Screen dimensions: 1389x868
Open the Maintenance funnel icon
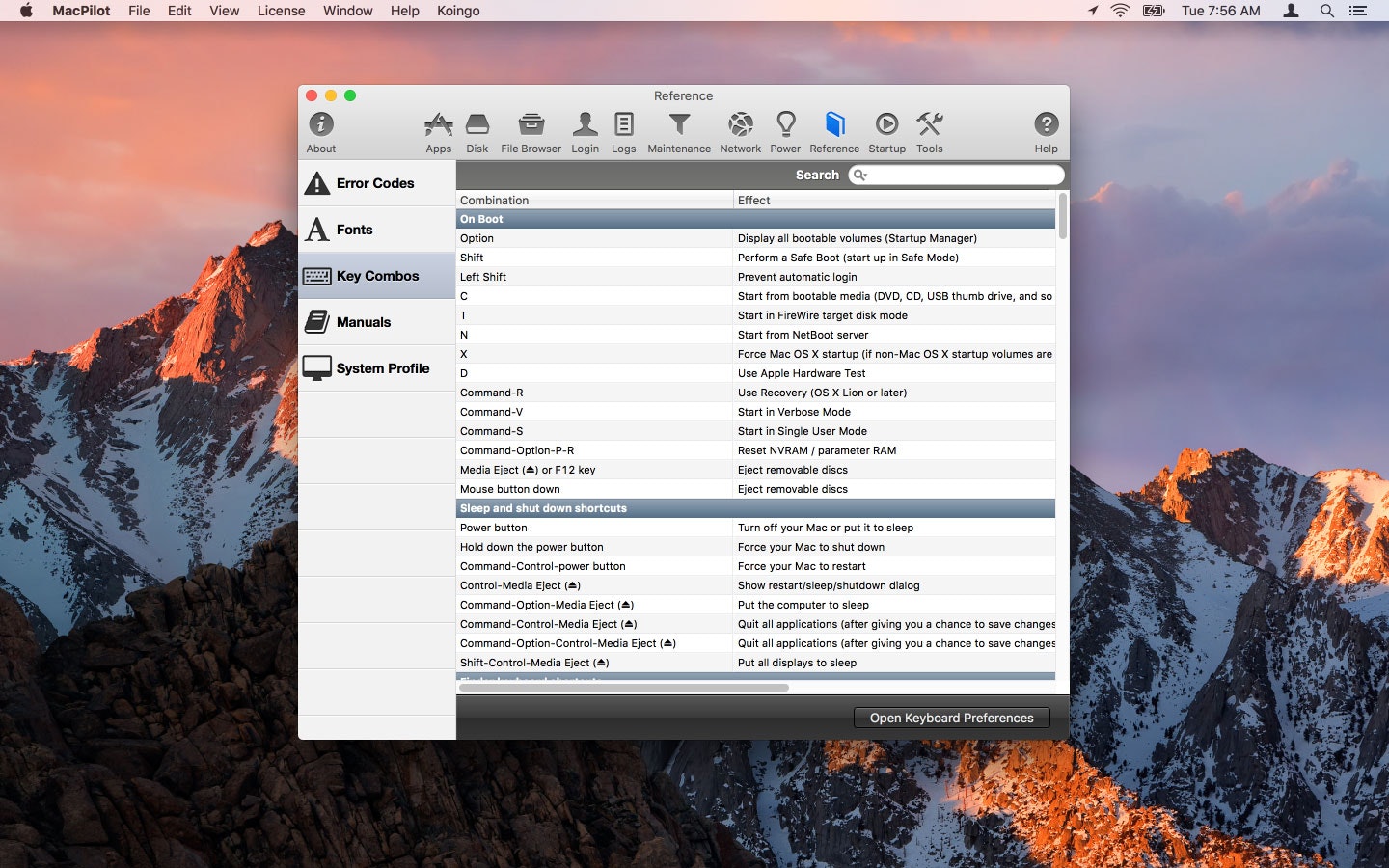coord(679,132)
